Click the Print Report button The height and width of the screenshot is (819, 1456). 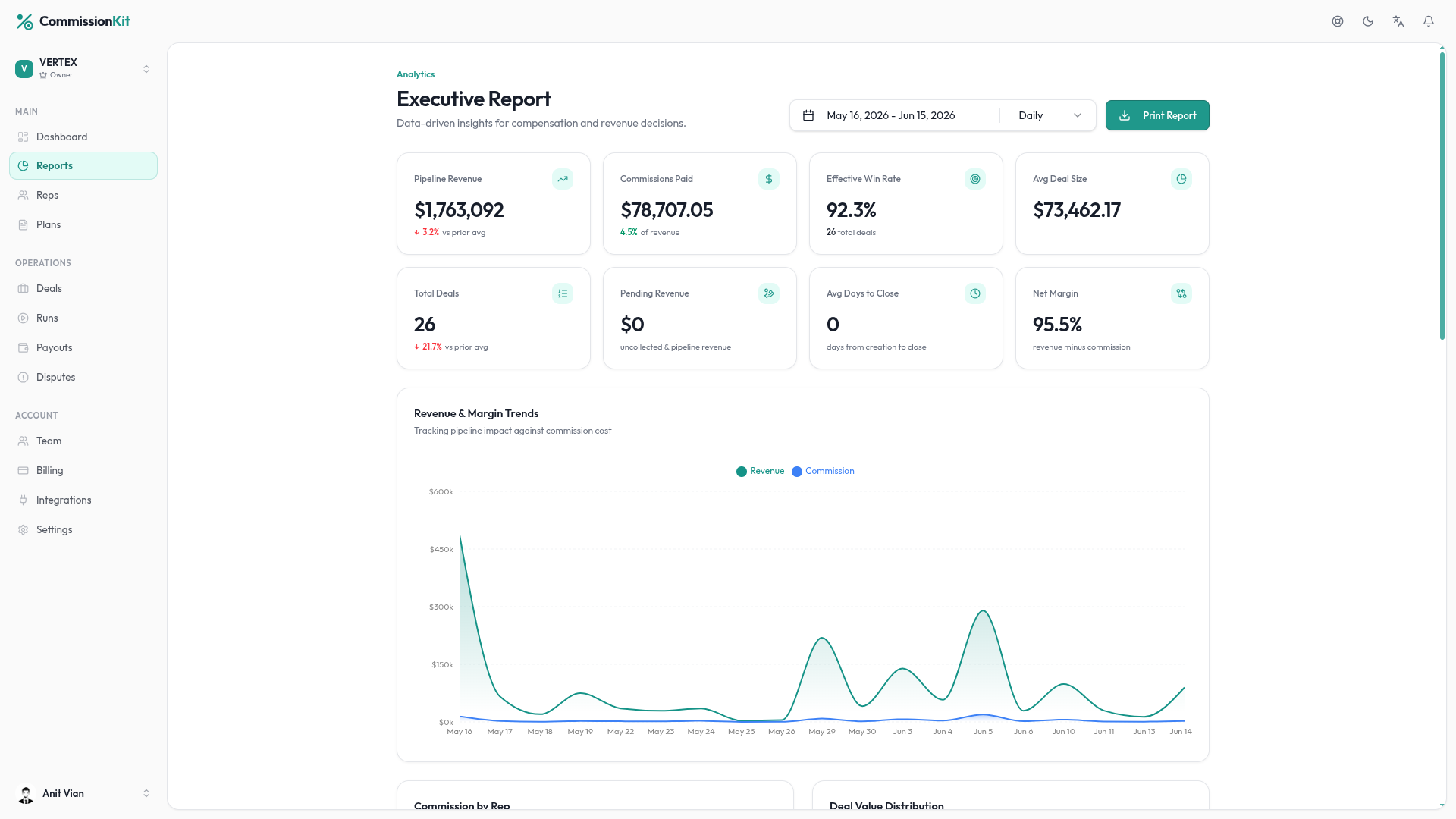point(1157,115)
